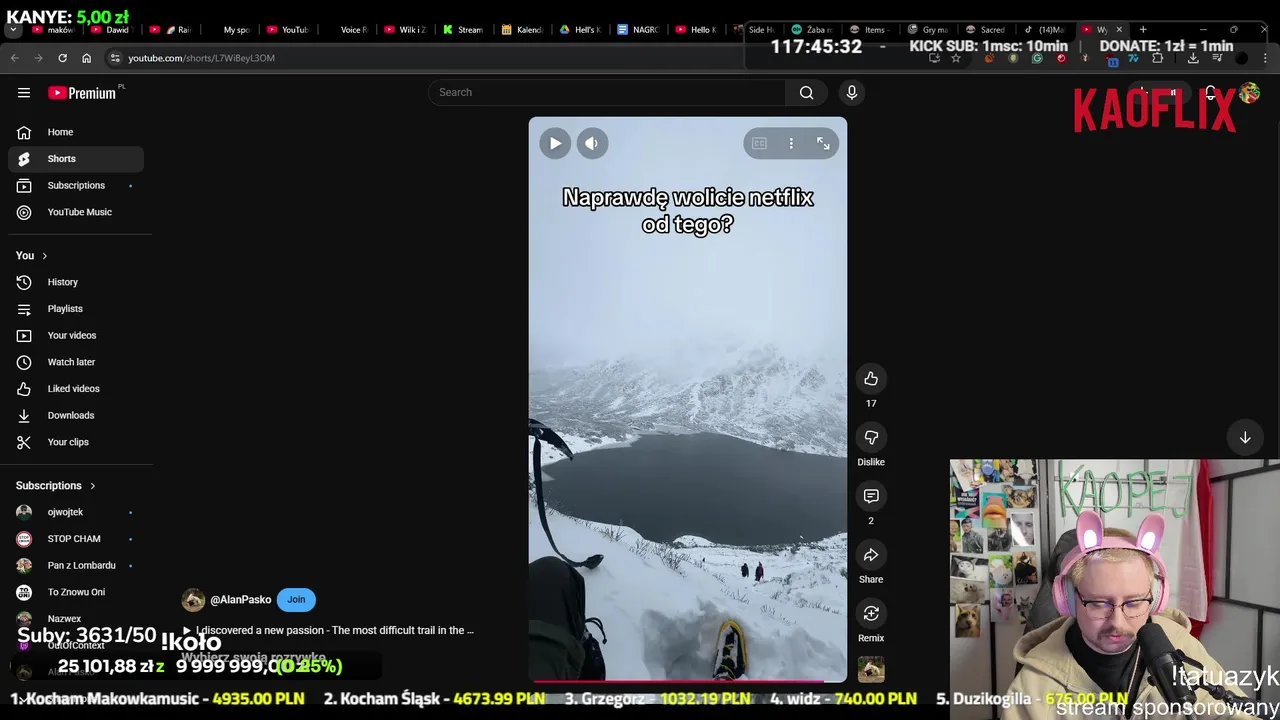Viewport: 1280px width, 720px height.
Task: Switch to the NAGRO browser tab
Action: tap(638, 30)
